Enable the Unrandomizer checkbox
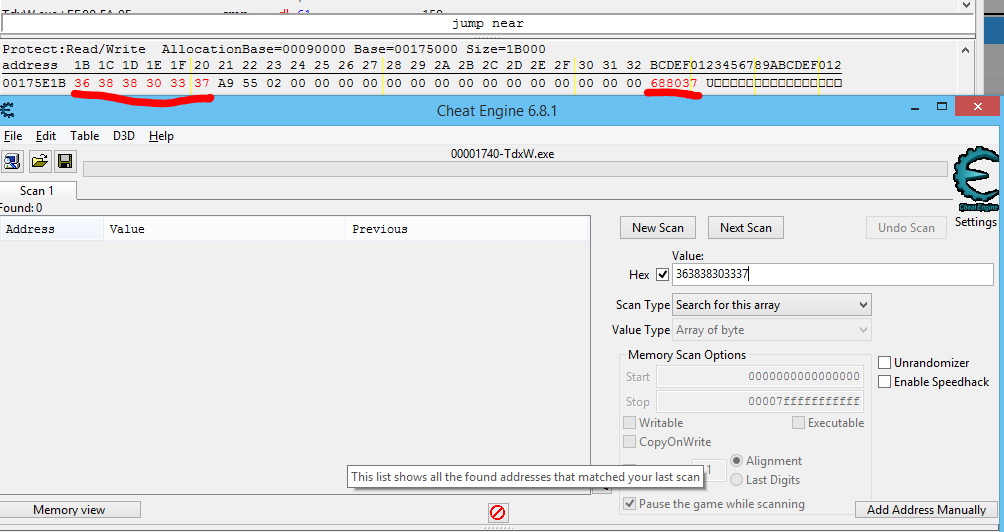Screen dimensions: 1004x532 click(x=885, y=363)
